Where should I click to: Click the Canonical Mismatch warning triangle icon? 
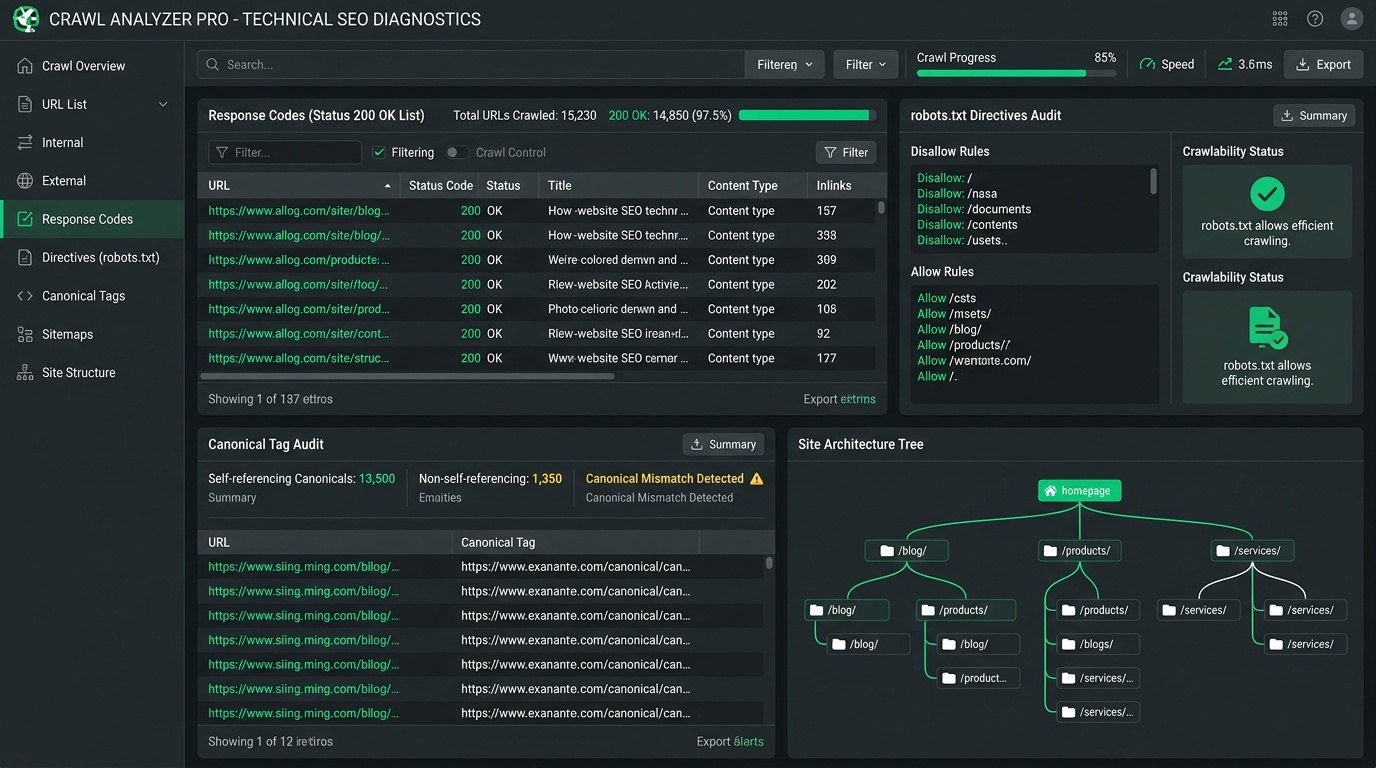756,479
